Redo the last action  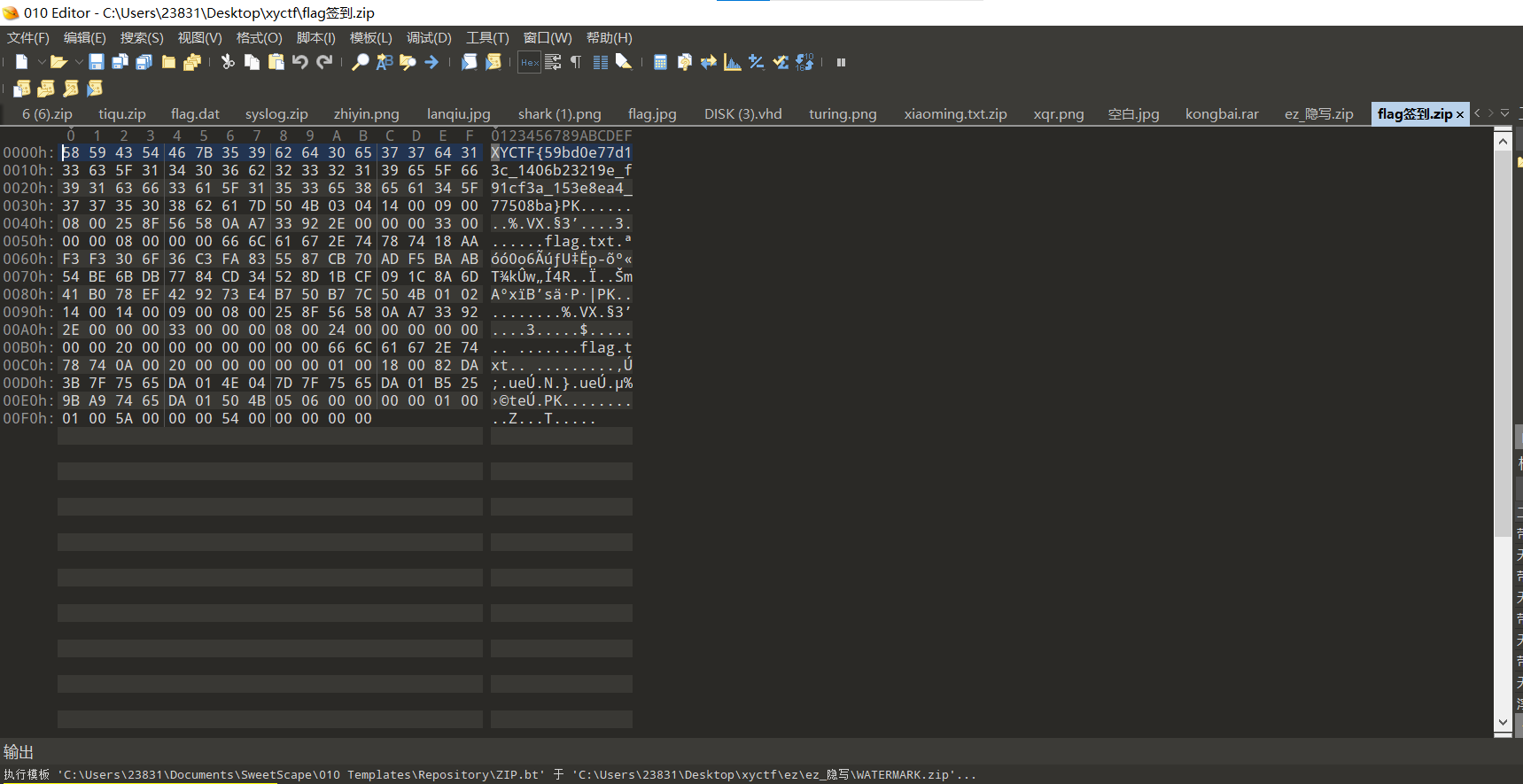click(x=324, y=62)
